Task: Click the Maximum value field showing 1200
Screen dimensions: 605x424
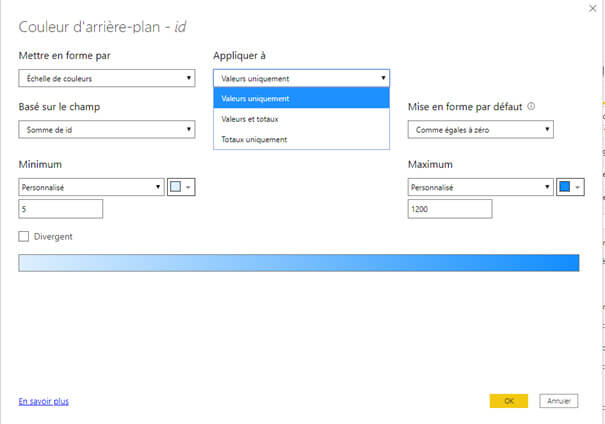Action: [x=450, y=209]
